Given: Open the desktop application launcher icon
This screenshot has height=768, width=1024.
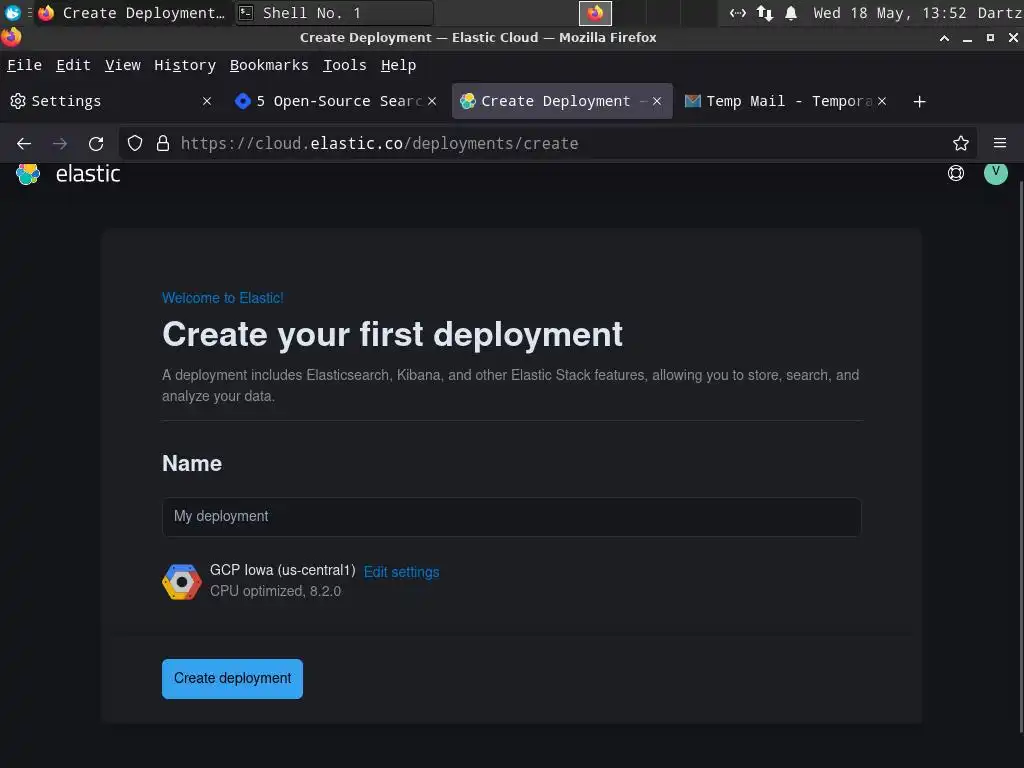Looking at the screenshot, I should tap(12, 12).
